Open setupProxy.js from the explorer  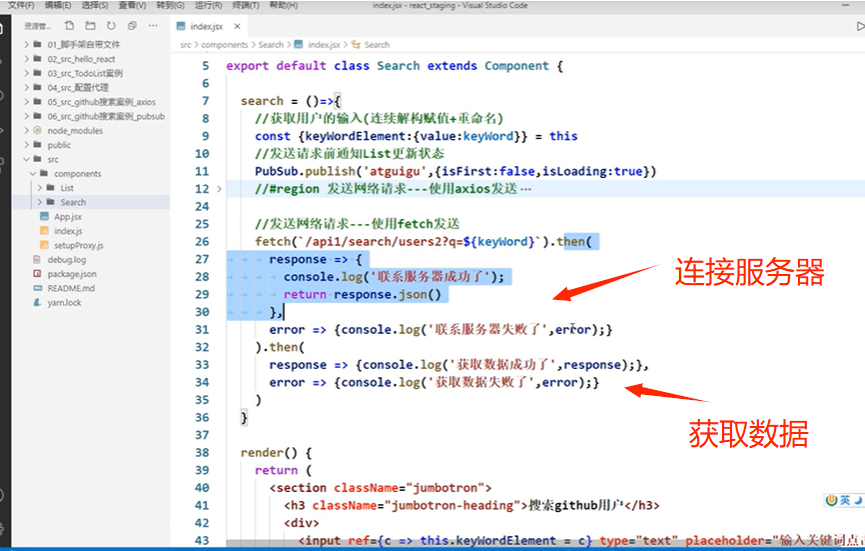tap(78, 245)
